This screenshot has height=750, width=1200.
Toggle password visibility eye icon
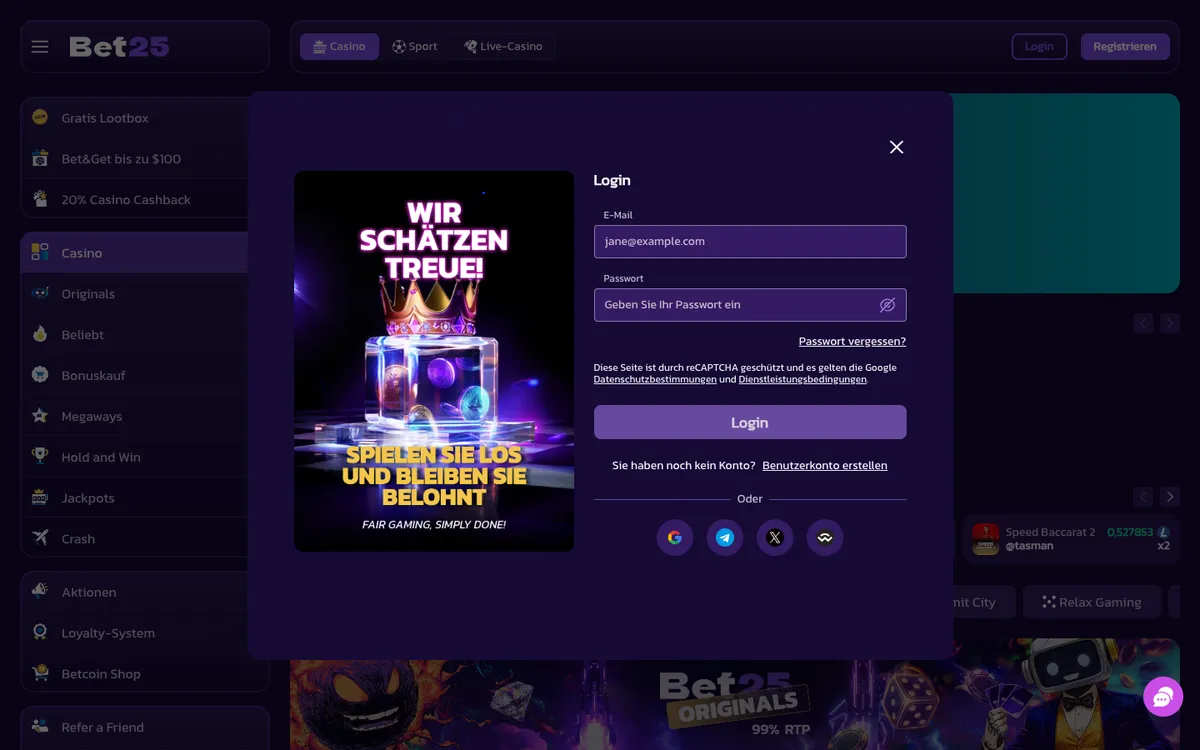point(887,305)
